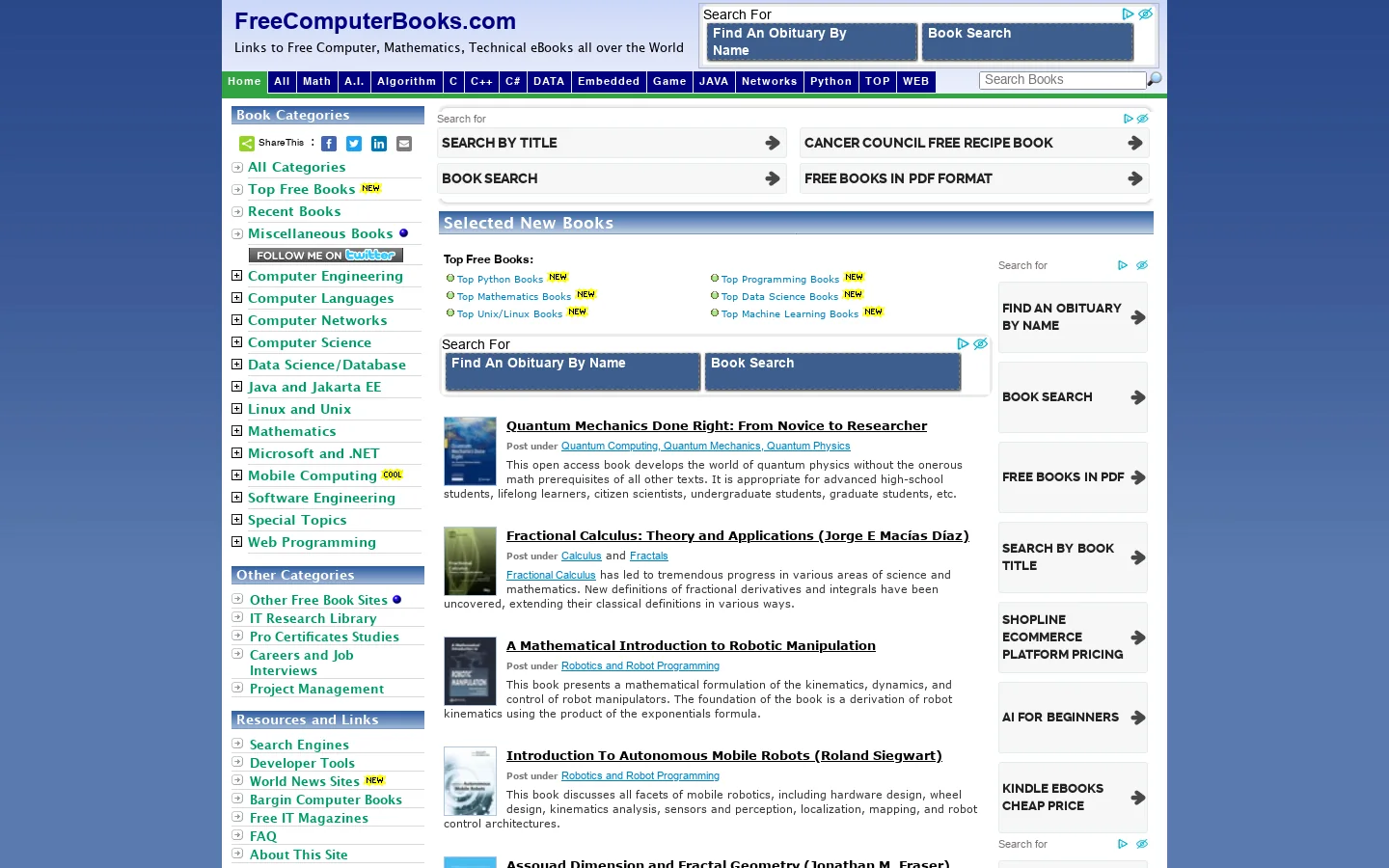
Task: Click the Search Books input field
Action: coord(1063,80)
